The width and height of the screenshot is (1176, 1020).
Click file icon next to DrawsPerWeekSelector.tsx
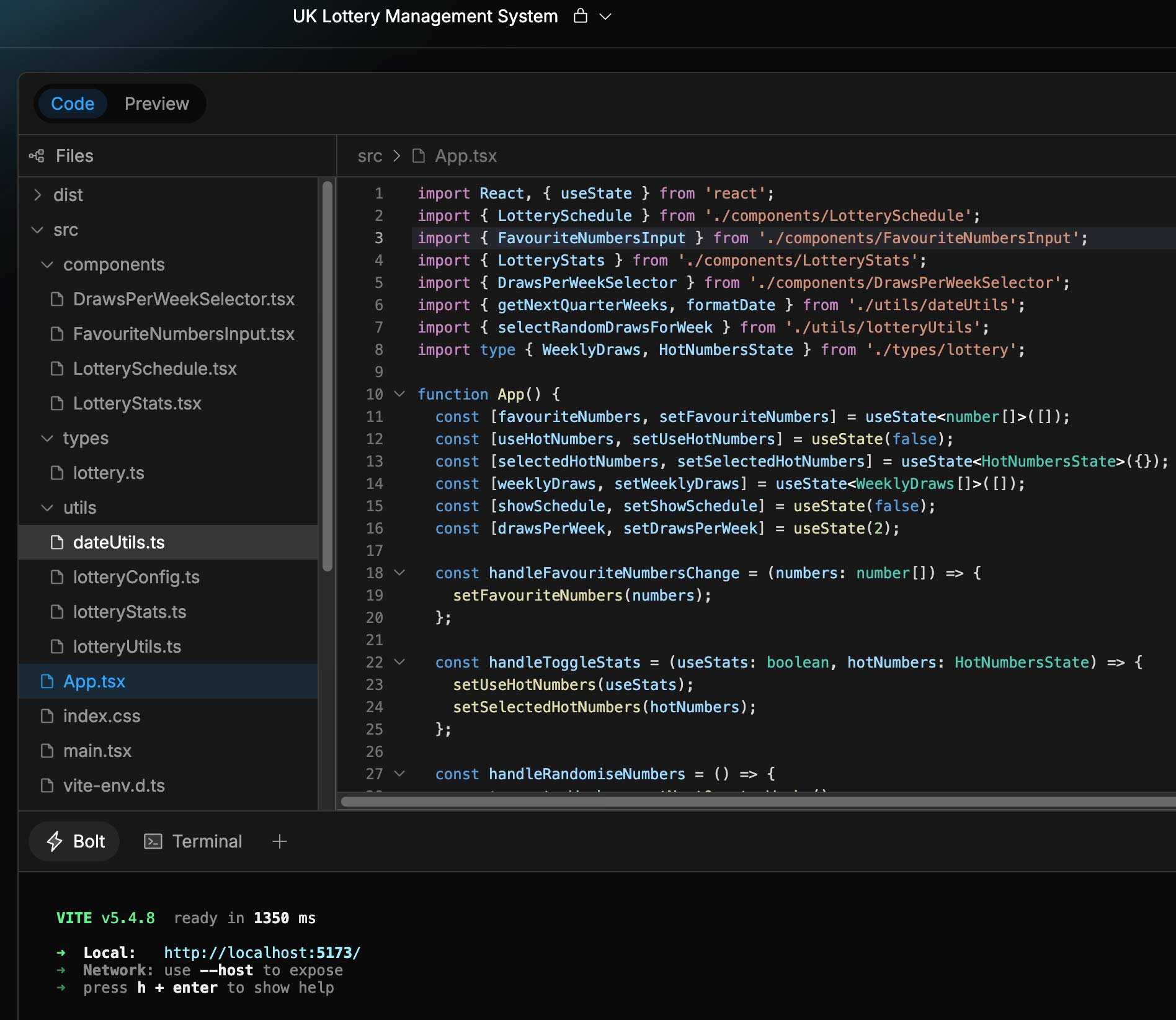[x=57, y=299]
